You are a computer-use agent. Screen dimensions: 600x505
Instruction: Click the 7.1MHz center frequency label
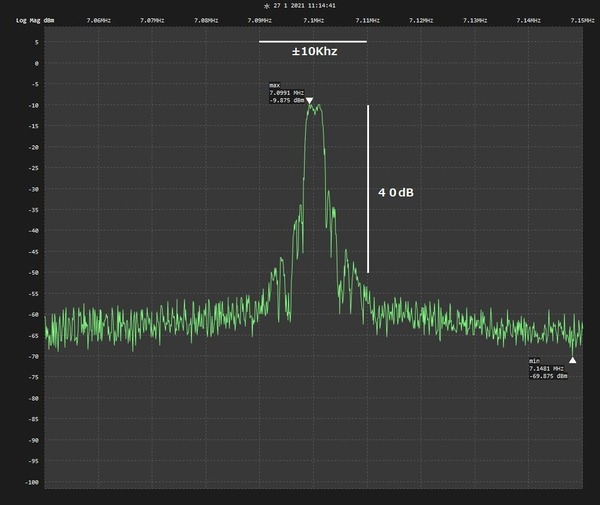pyautogui.click(x=313, y=20)
